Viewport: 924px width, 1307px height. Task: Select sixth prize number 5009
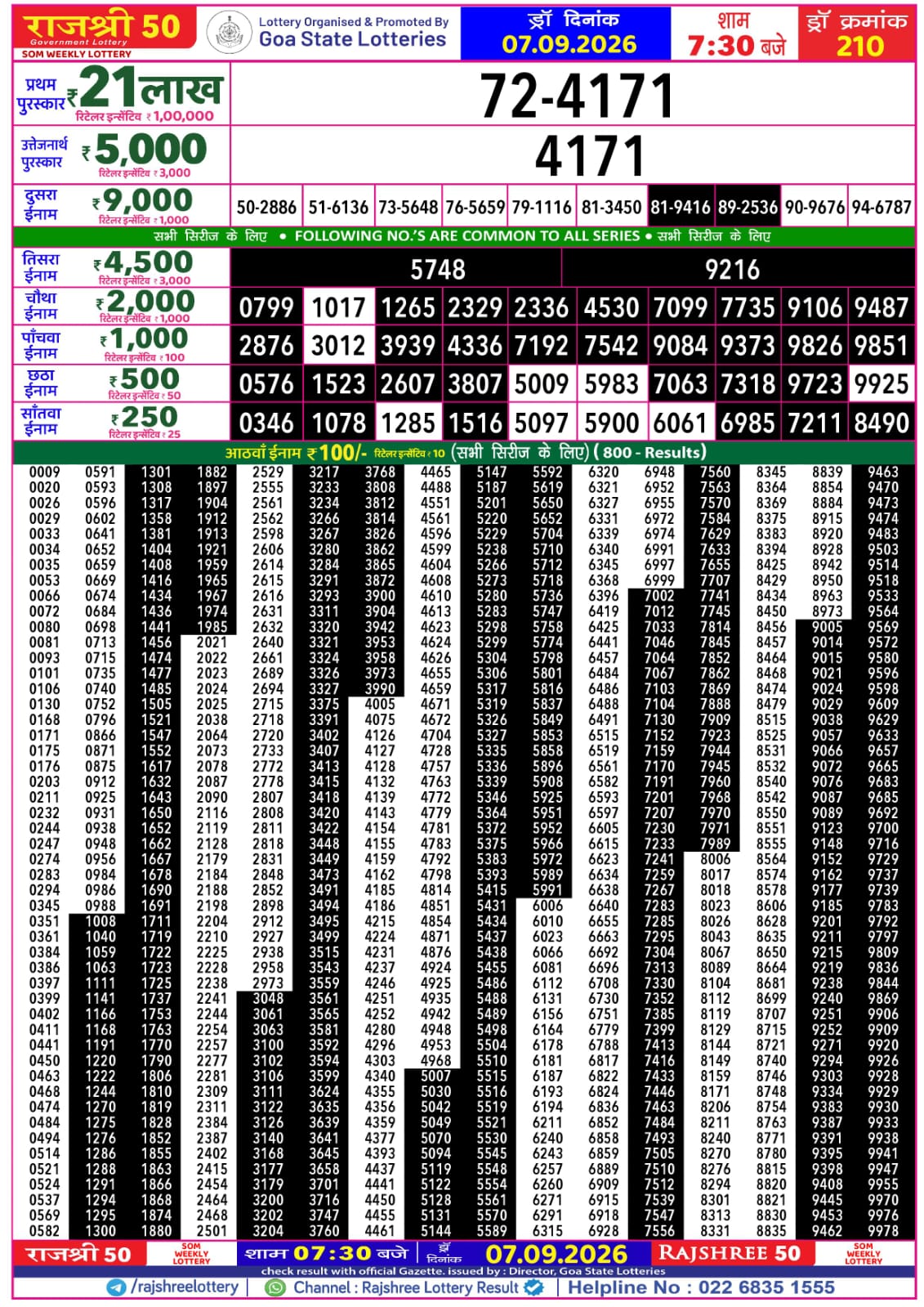[542, 383]
